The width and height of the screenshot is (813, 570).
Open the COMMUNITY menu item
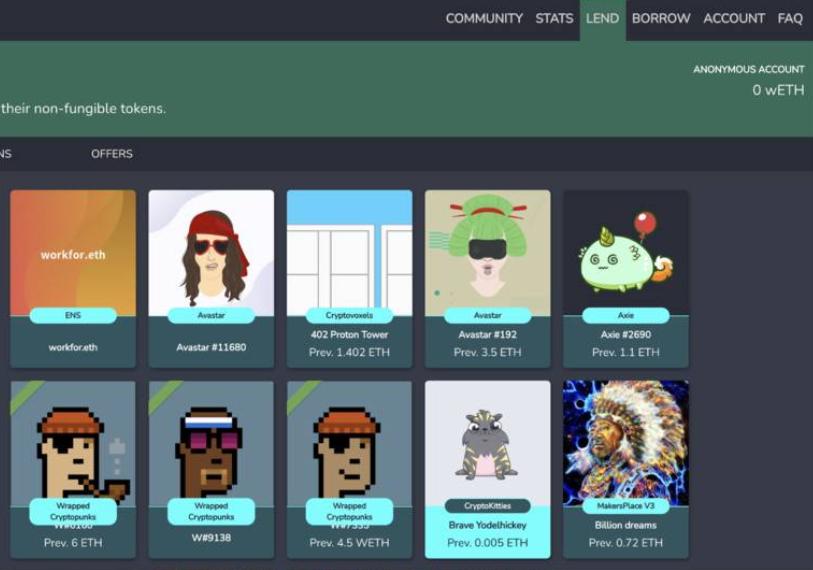coord(484,18)
